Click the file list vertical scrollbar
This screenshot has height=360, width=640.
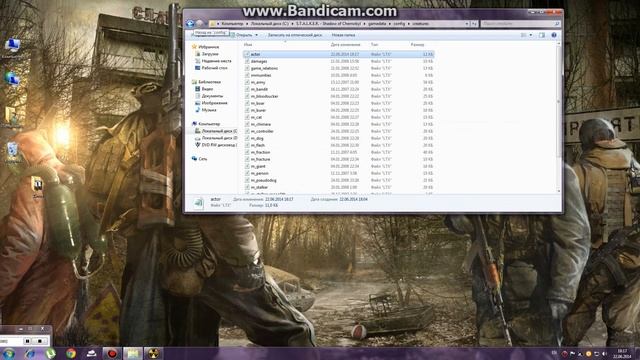[559, 118]
